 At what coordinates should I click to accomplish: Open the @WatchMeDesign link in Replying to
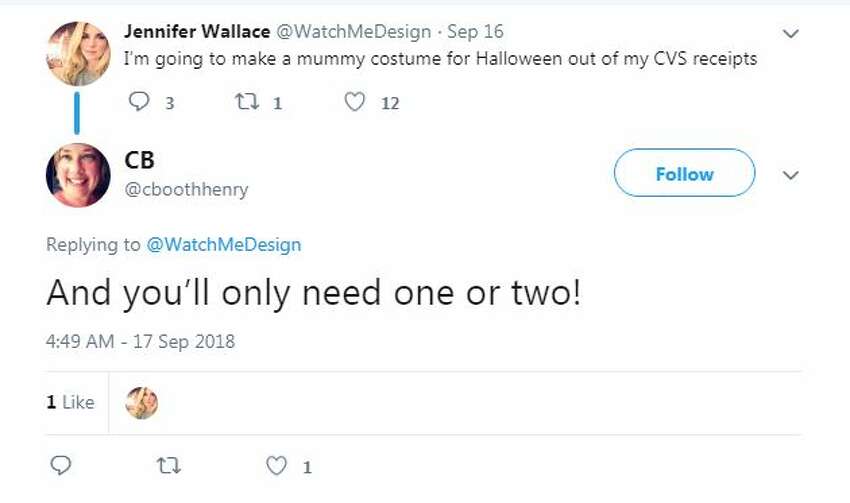click(223, 244)
